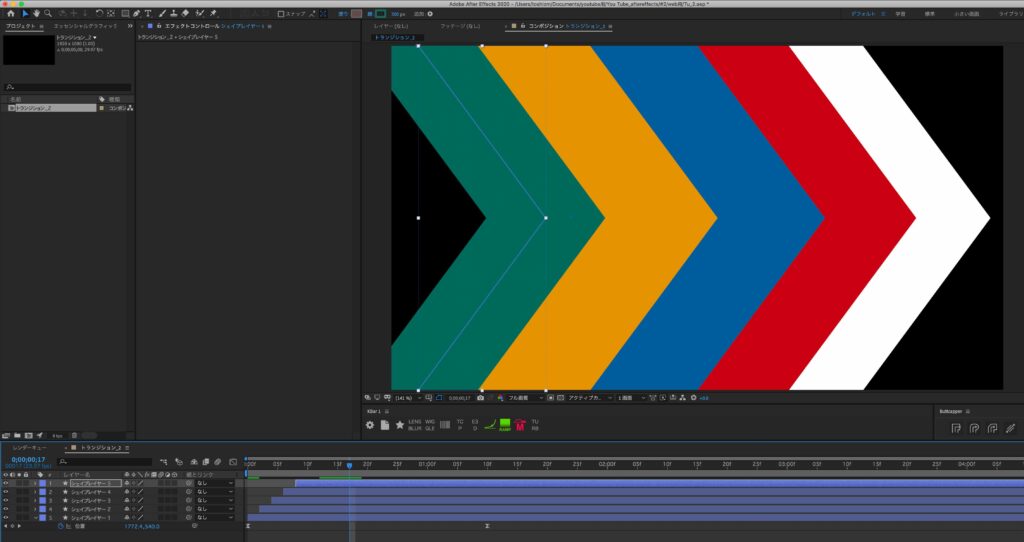Open the 141% magnification dropdown
The width and height of the screenshot is (1024, 542).
(408, 398)
